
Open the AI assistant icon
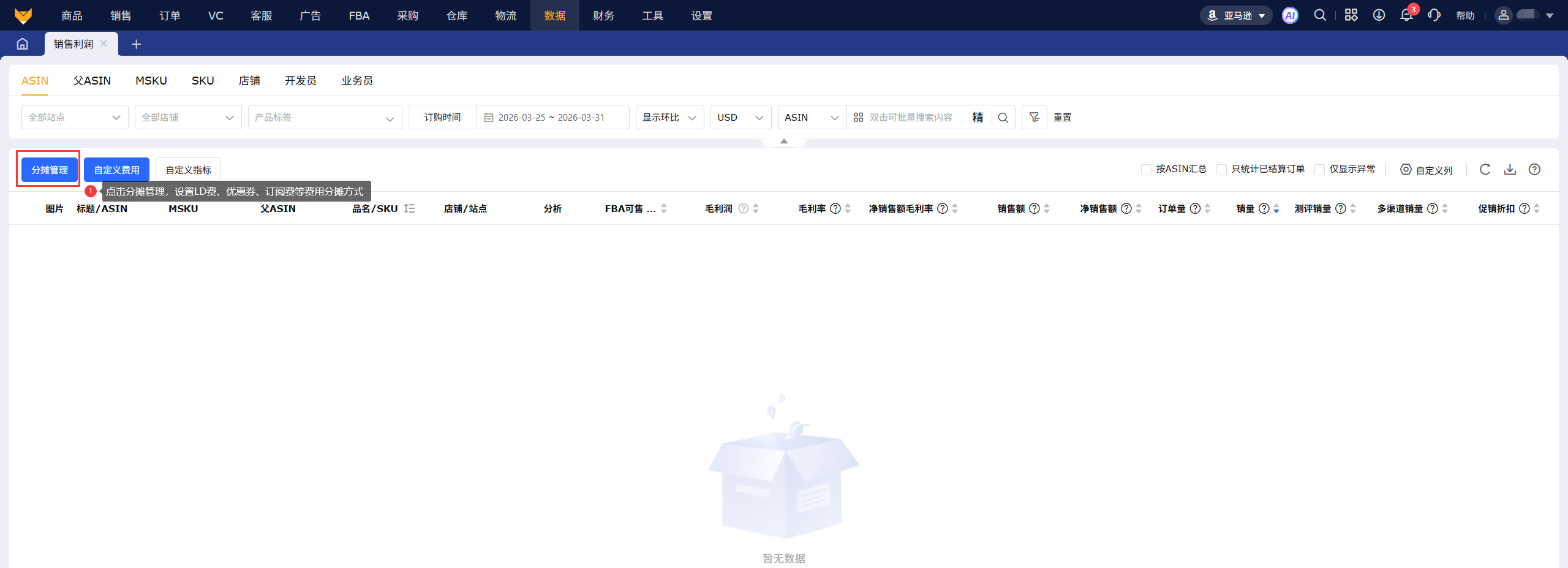(x=1290, y=15)
